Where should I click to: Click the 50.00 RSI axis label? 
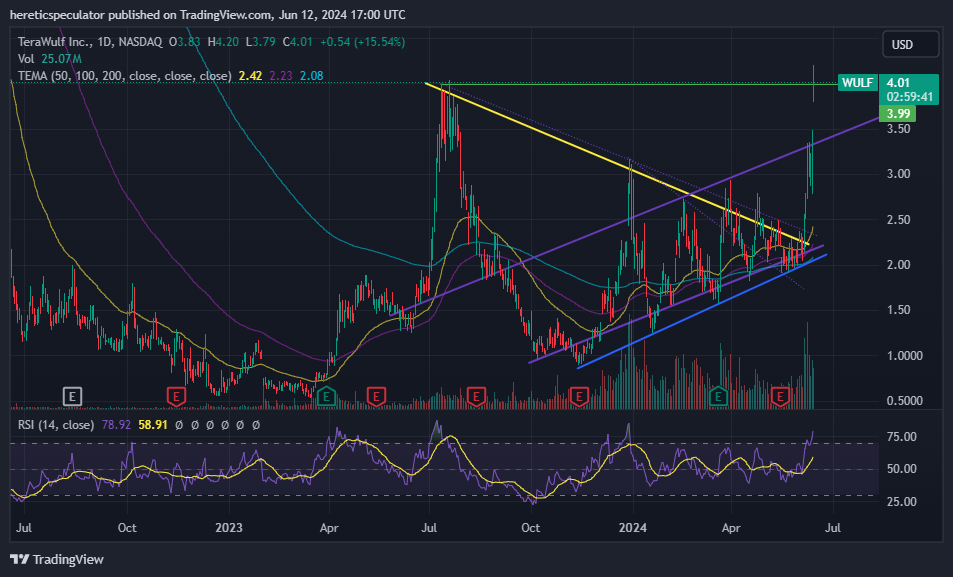[x=901, y=469]
